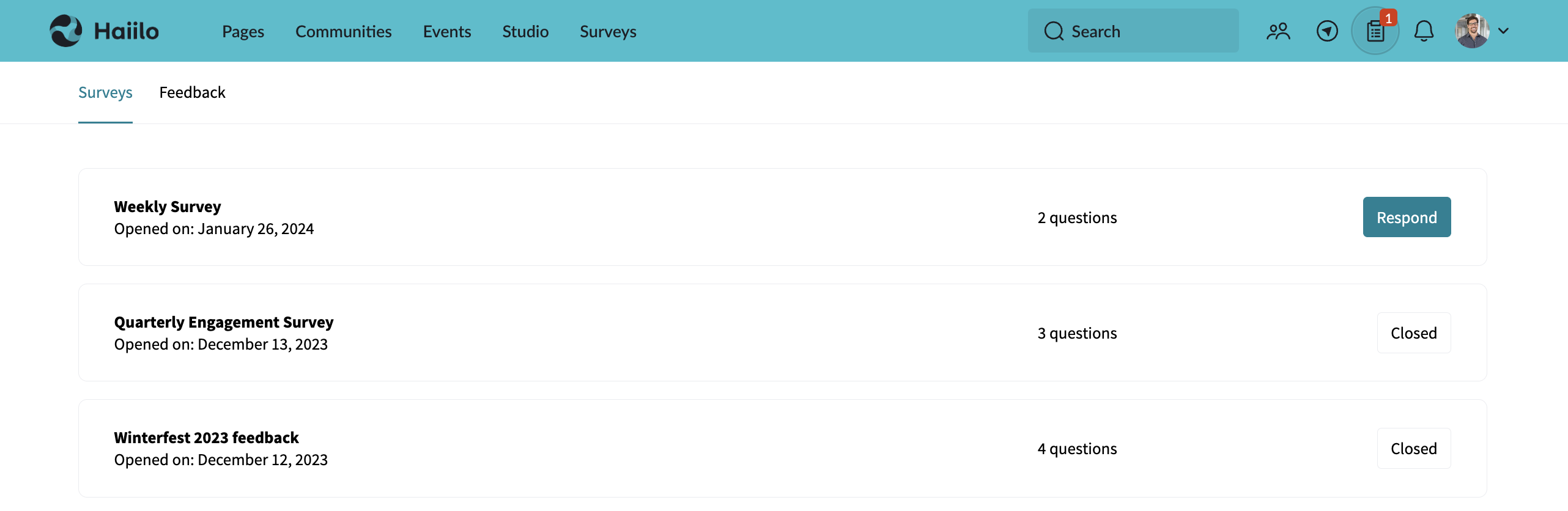This screenshot has width=1568, height=511.
Task: Open the Studio section
Action: [525, 31]
